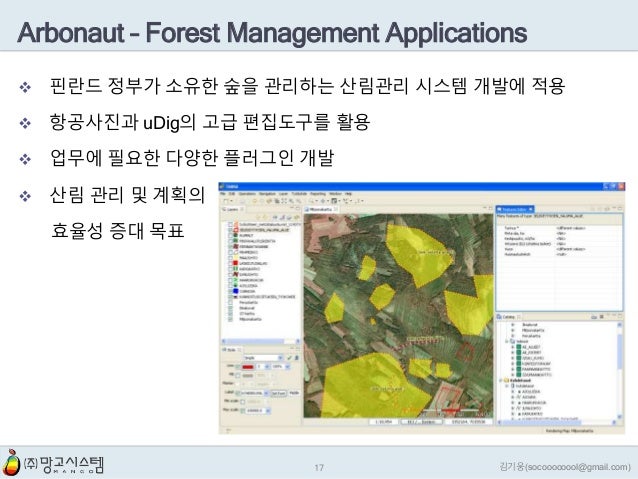Click the move layer down arrow icon

pos(265,217)
